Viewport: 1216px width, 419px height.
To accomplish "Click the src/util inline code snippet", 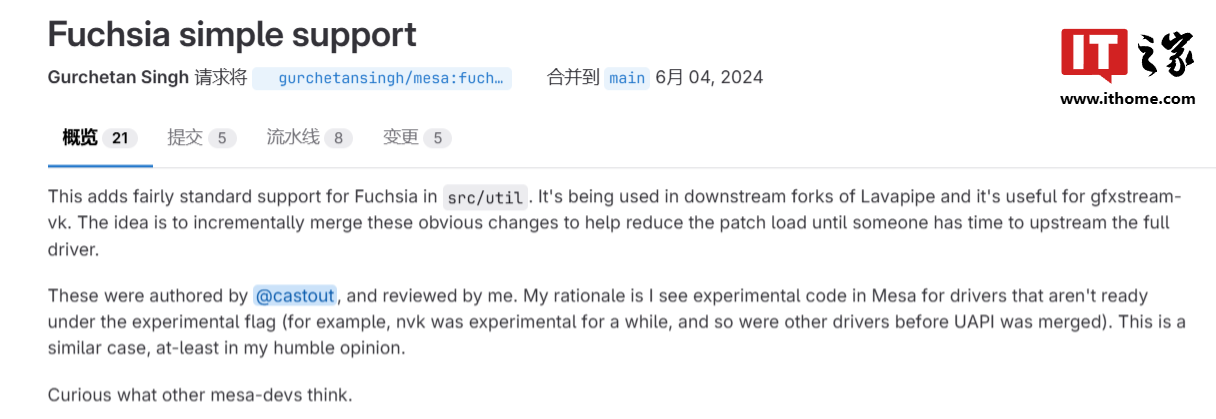I will tap(486, 197).
